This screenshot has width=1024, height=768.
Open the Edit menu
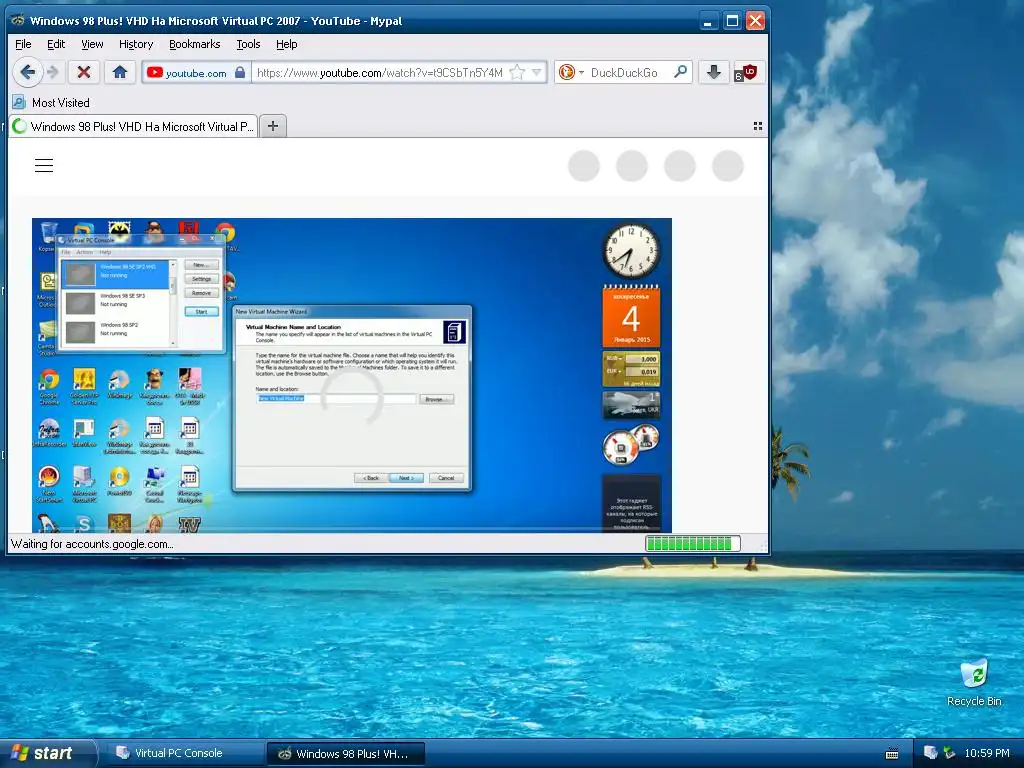tap(56, 44)
